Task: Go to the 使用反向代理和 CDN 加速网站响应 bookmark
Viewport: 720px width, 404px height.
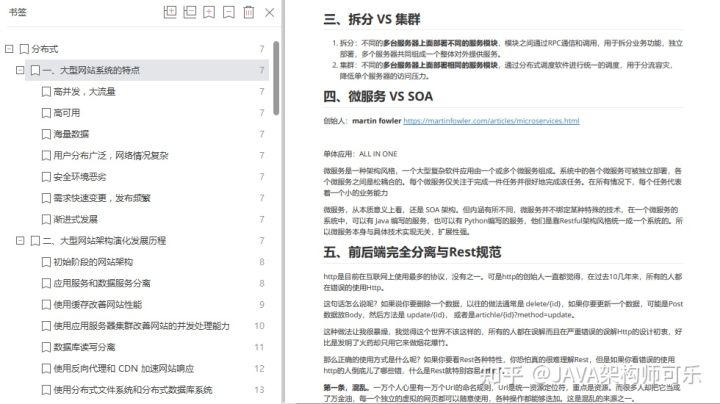Action: [x=124, y=369]
